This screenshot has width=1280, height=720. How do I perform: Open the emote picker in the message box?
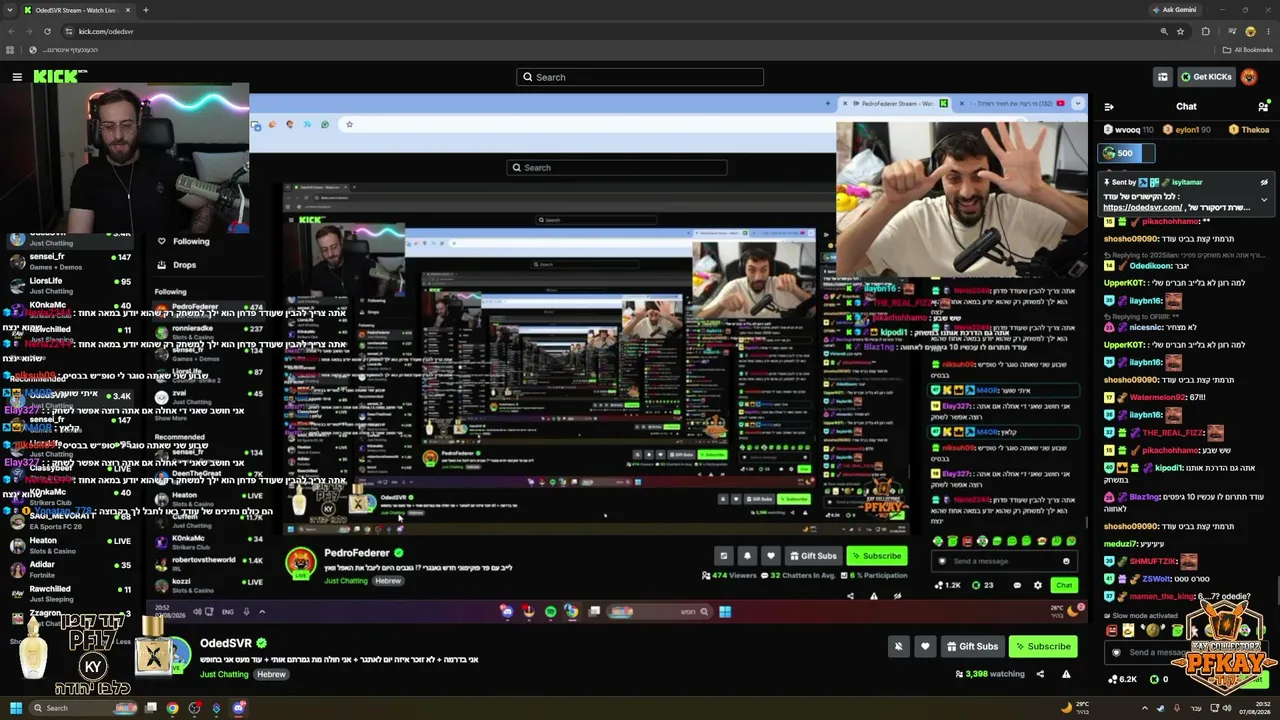tap(1116, 652)
